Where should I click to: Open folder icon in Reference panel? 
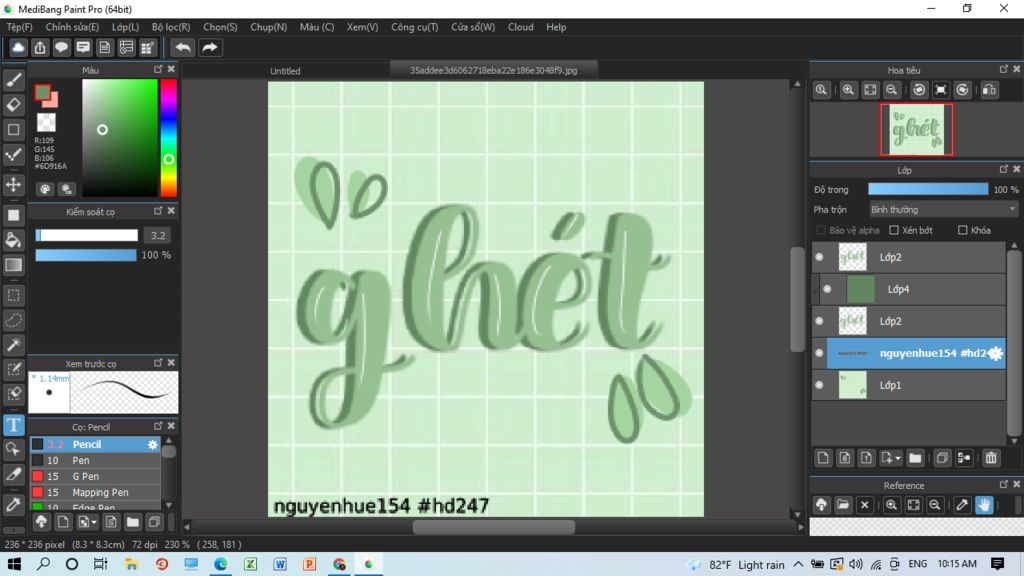[843, 505]
